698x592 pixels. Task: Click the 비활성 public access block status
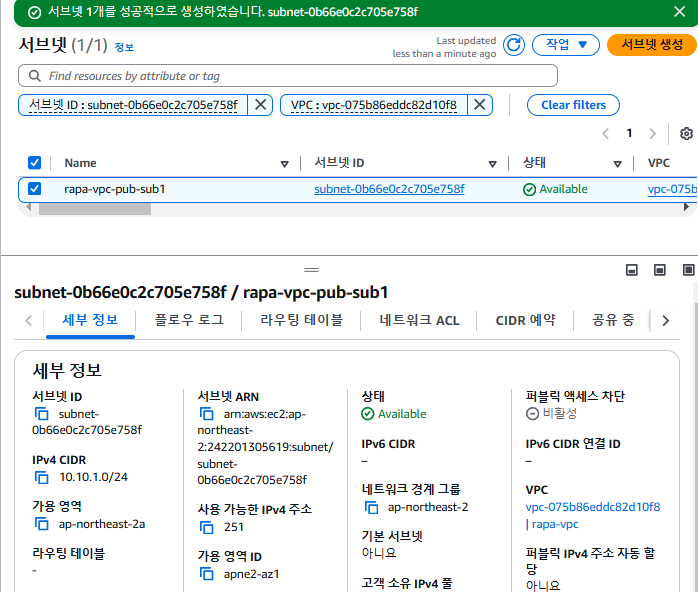[x=551, y=414]
